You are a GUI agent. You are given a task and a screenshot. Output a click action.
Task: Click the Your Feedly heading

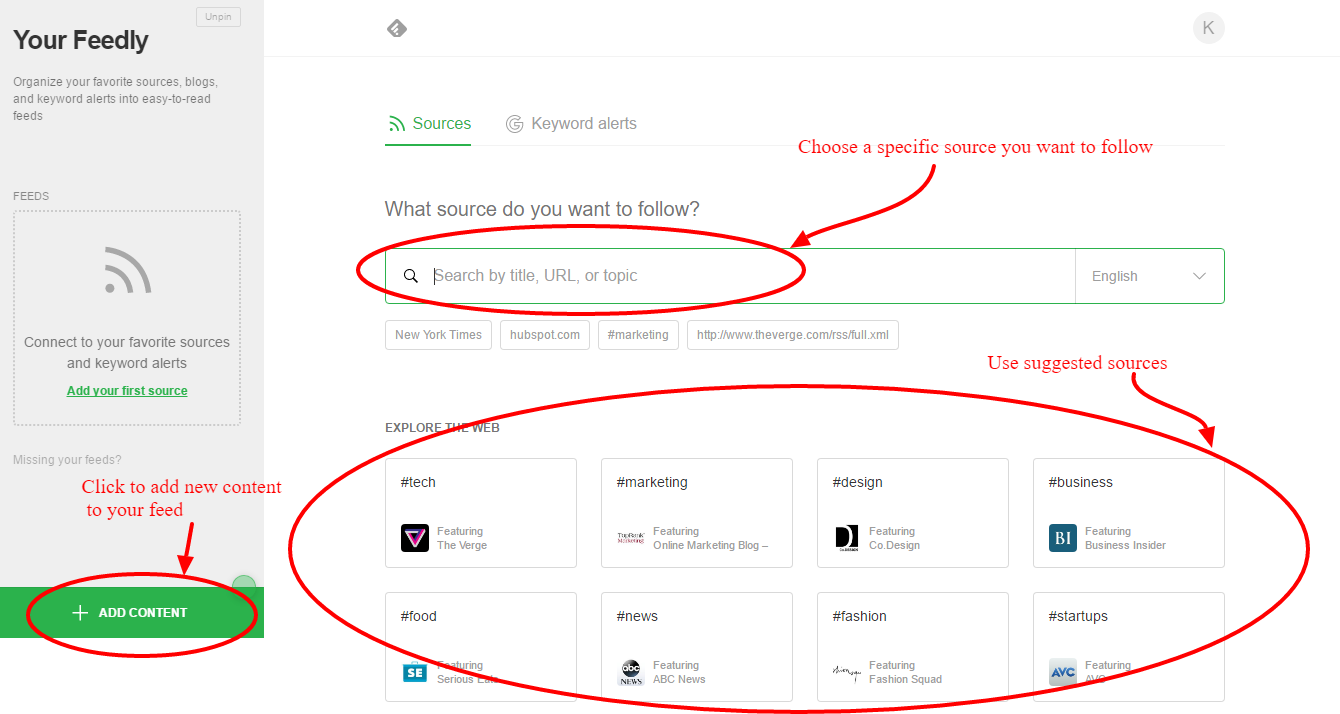(81, 41)
